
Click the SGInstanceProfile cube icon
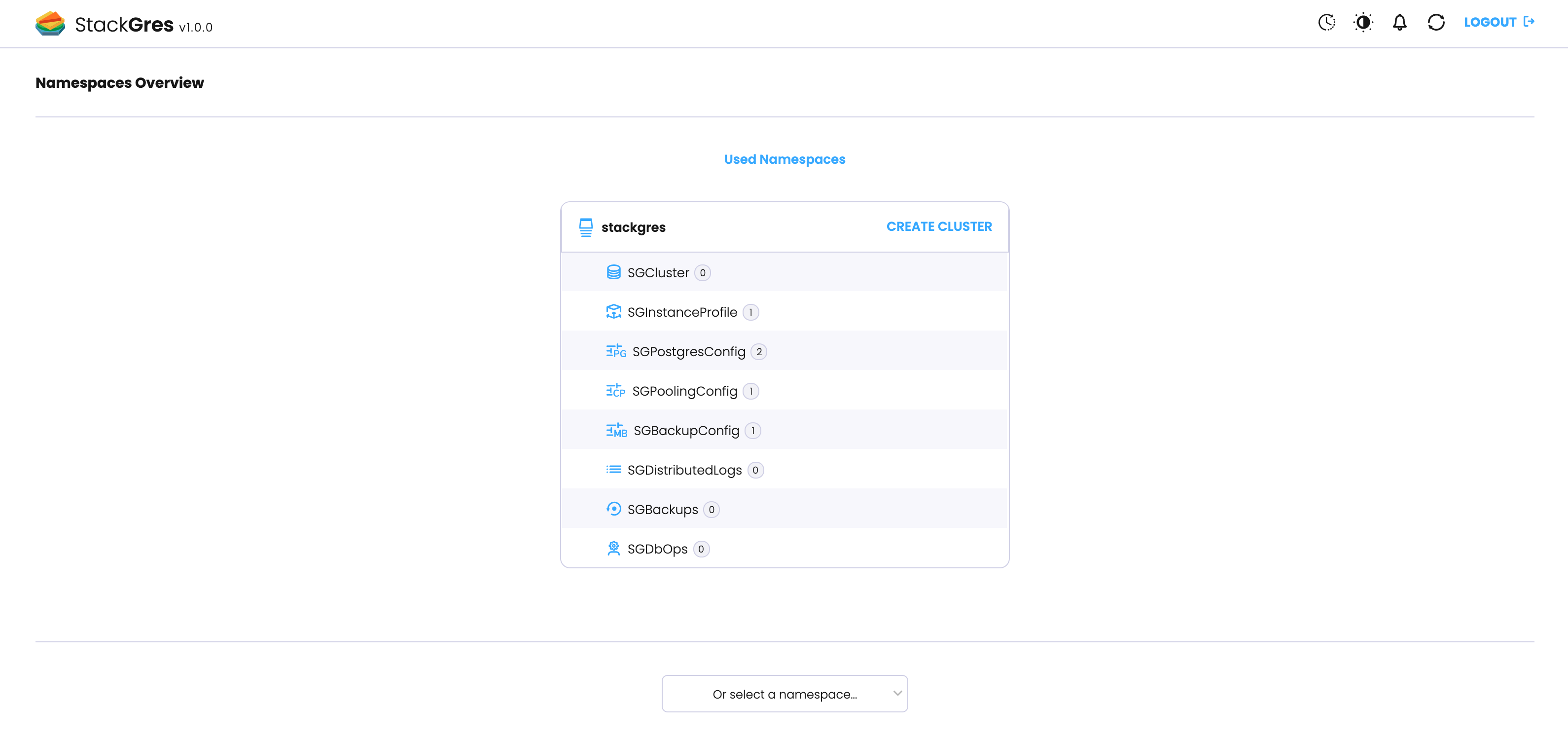coord(615,311)
